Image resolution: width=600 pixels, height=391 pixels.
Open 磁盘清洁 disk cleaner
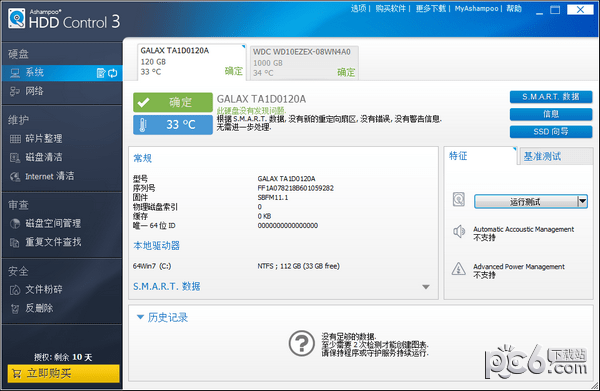pyautogui.click(x=62, y=157)
